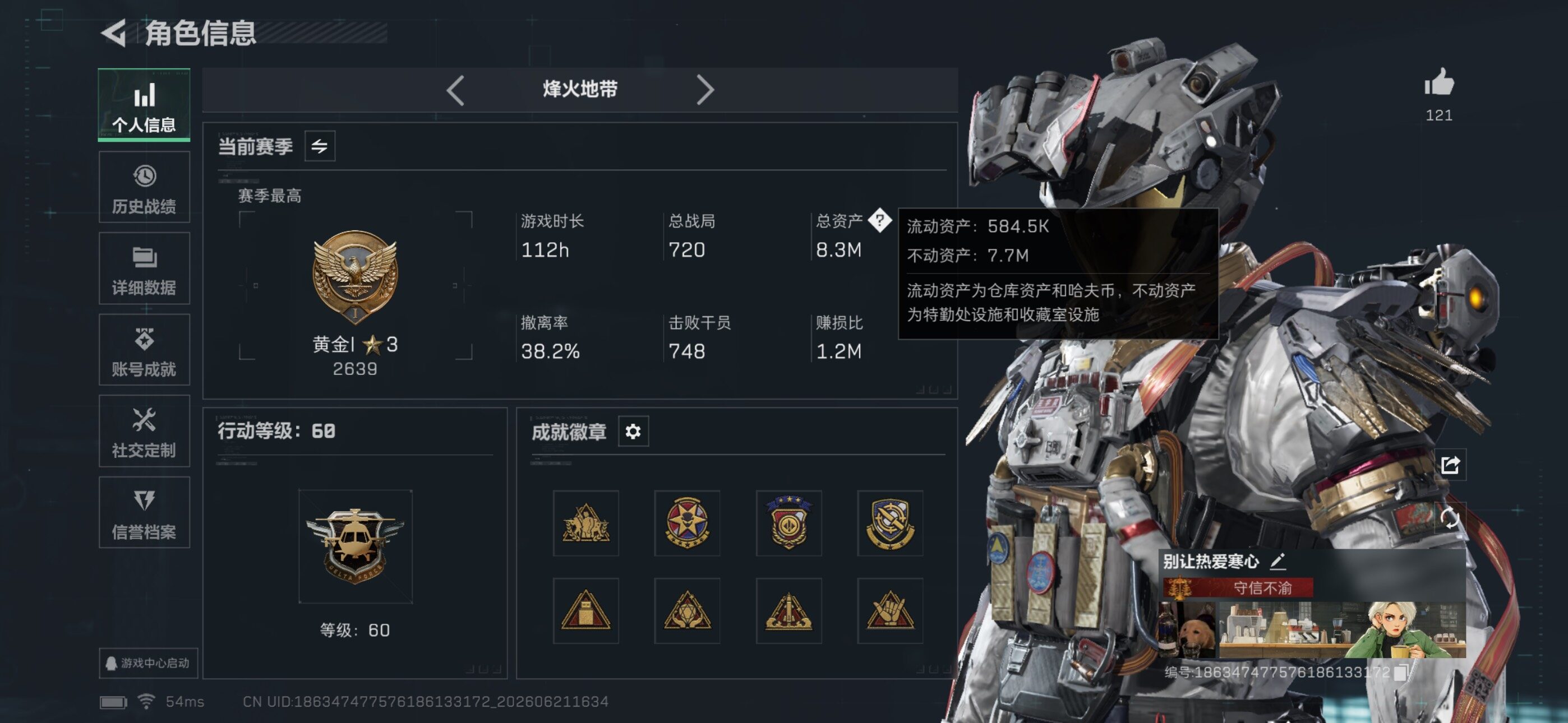
Task: Click the thumbs-up like icon
Action: point(1439,82)
